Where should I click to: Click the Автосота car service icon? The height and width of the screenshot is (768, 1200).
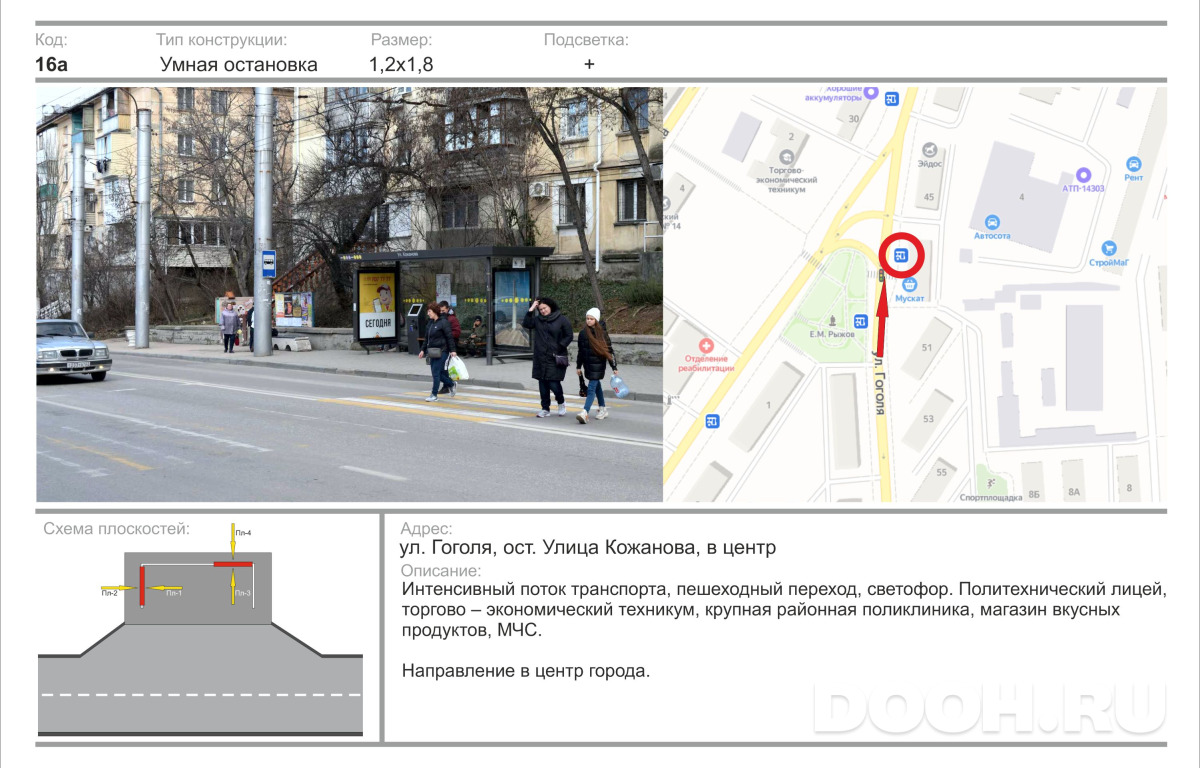point(992,222)
